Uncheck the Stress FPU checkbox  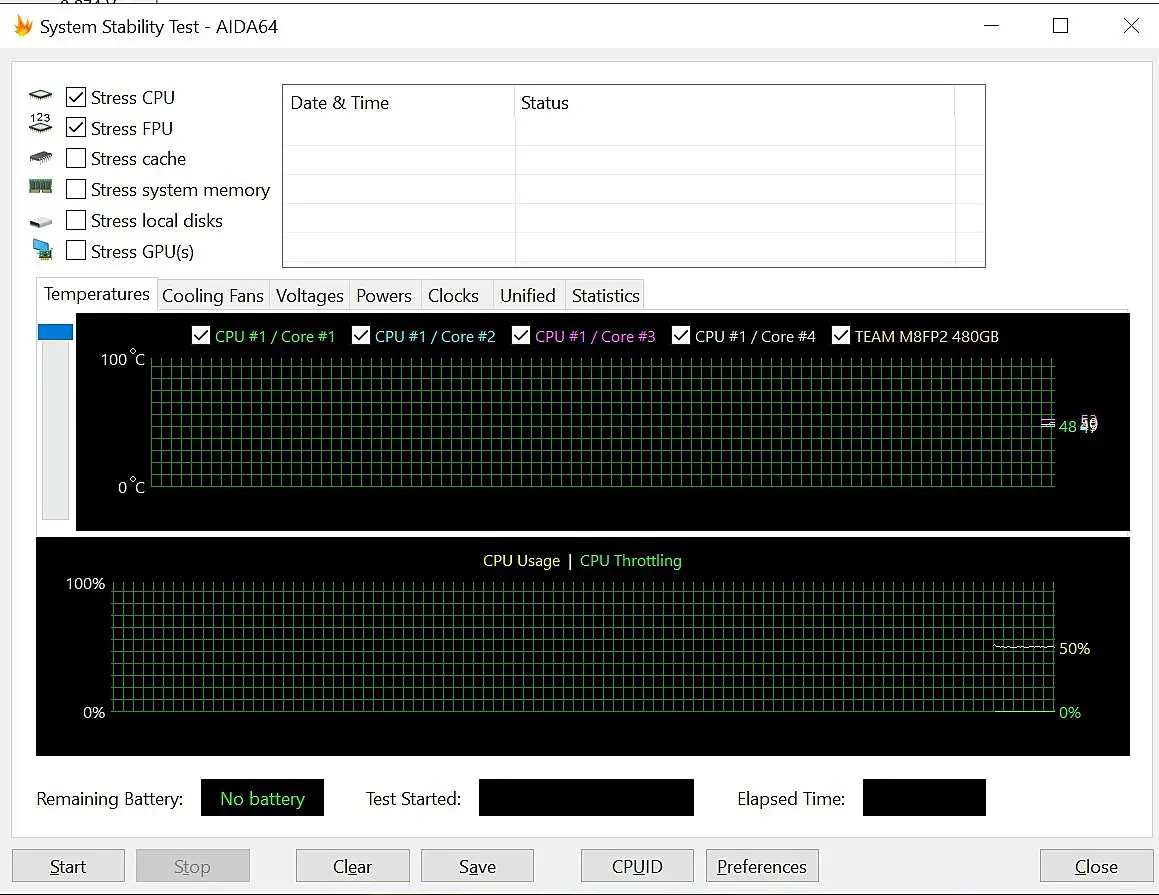click(x=76, y=128)
